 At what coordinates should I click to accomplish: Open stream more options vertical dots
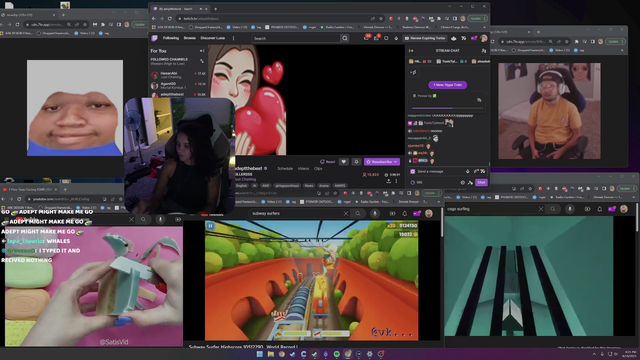pyautogui.click(x=396, y=181)
